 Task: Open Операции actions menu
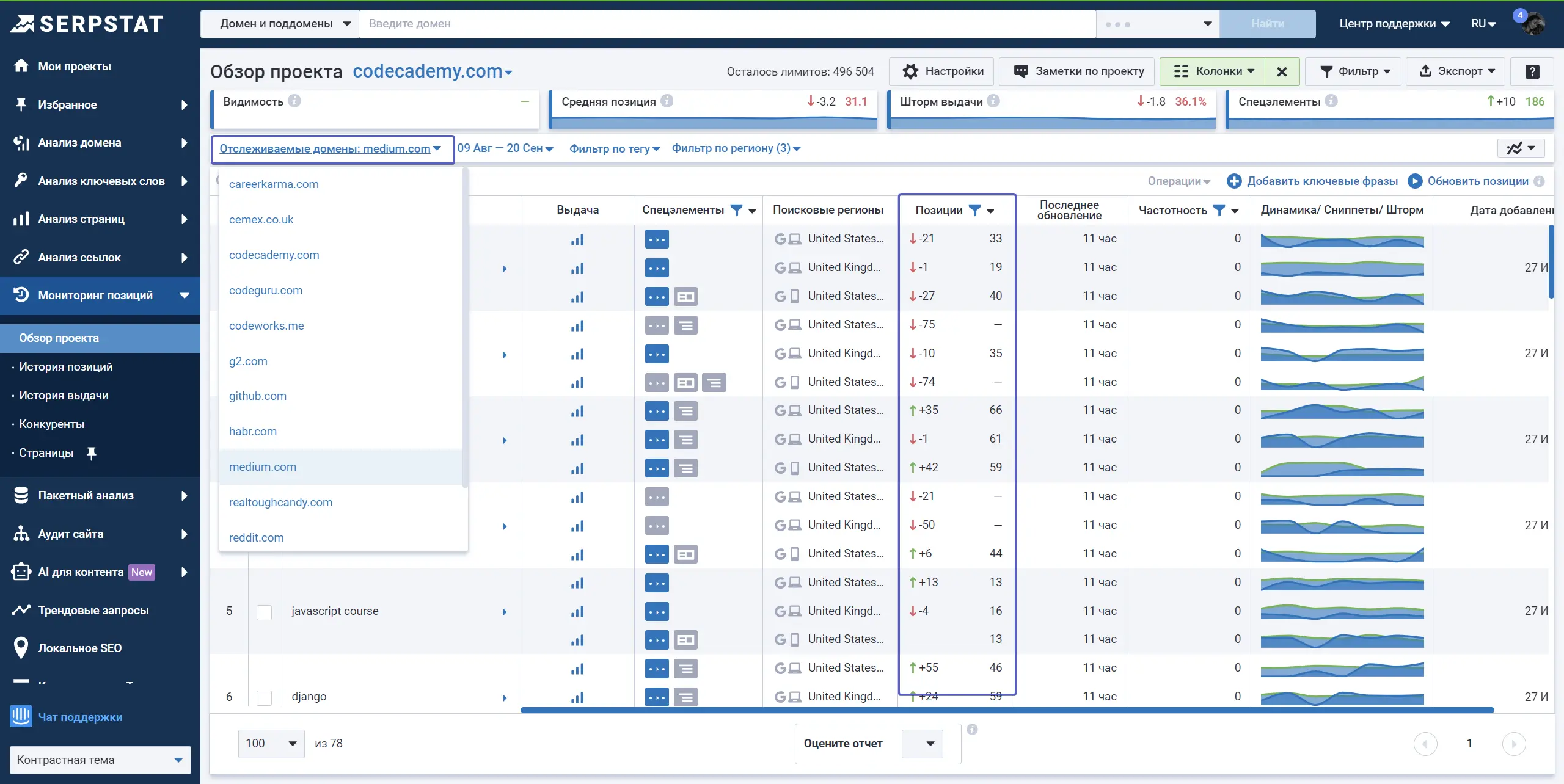(x=1179, y=181)
